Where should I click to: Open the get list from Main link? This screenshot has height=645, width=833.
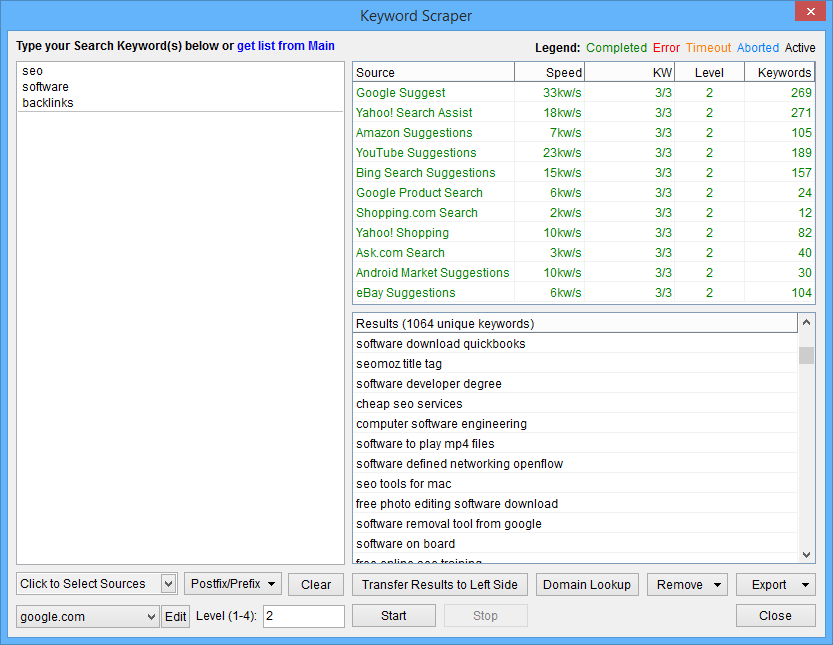(286, 46)
